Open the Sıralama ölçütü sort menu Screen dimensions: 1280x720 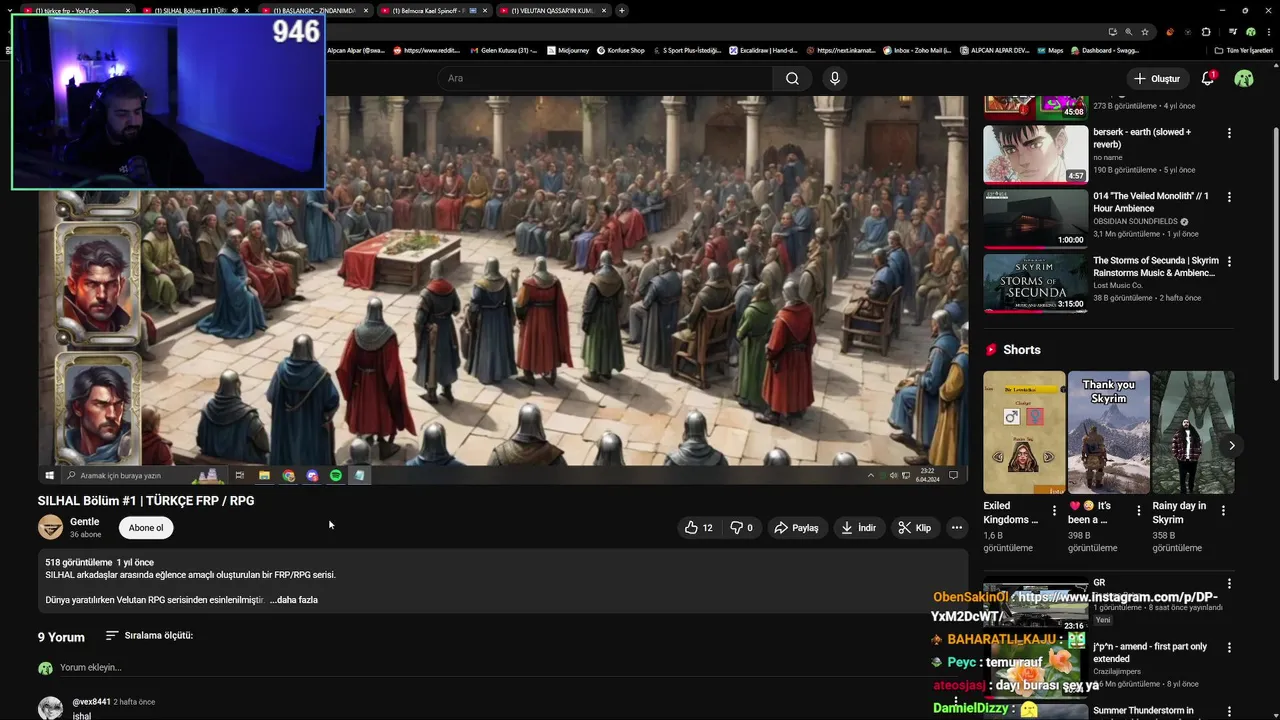coord(149,635)
